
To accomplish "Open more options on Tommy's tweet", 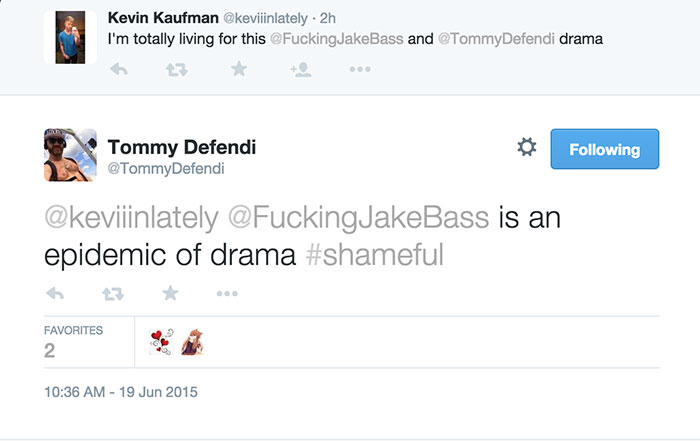I will 227,293.
